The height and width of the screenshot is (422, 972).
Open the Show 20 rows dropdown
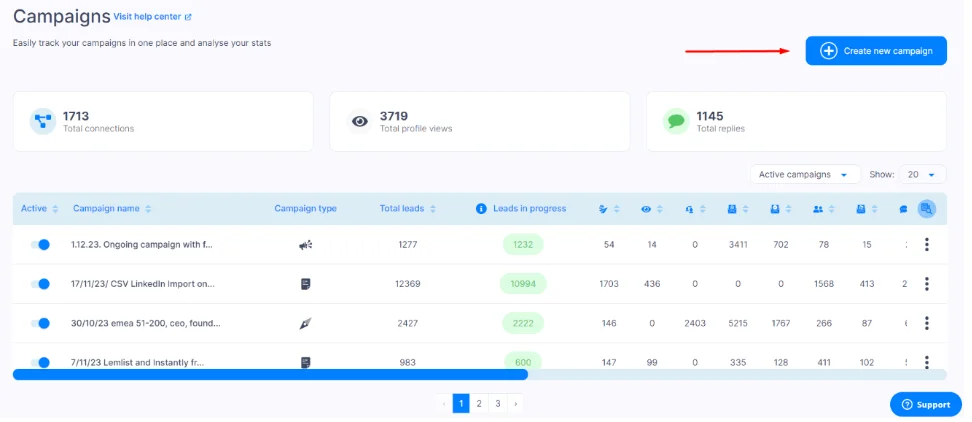click(x=922, y=175)
